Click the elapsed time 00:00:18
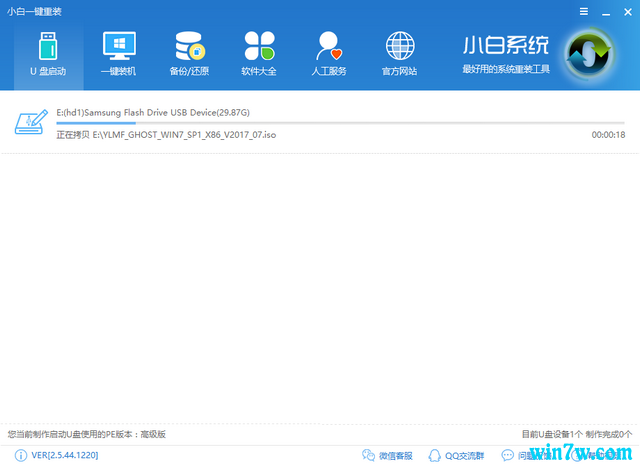 click(608, 135)
